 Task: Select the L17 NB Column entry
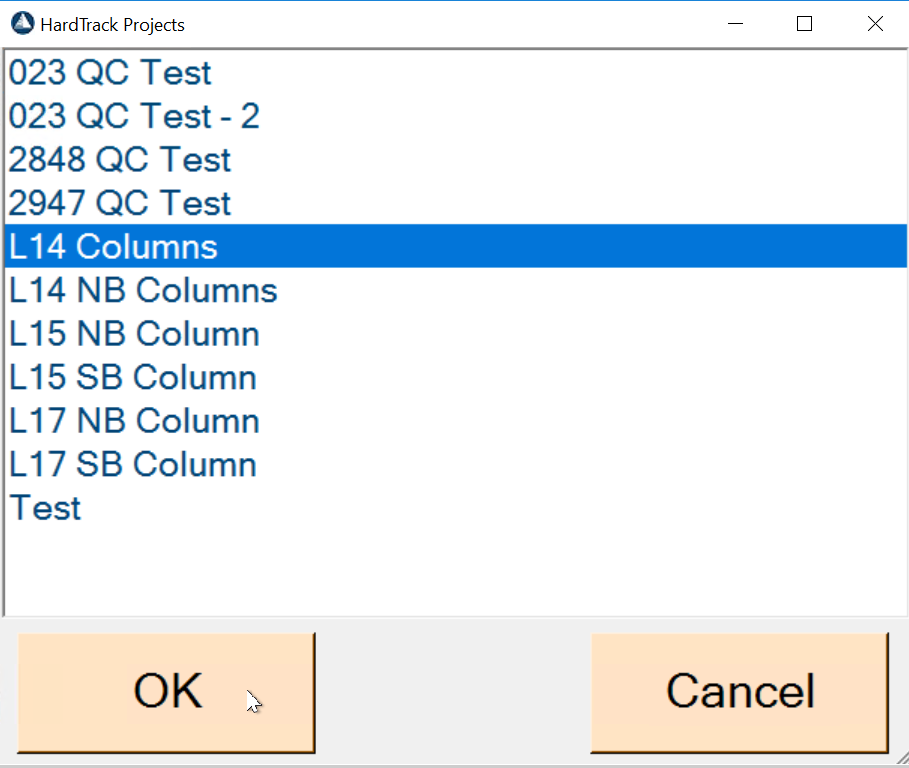pos(134,421)
